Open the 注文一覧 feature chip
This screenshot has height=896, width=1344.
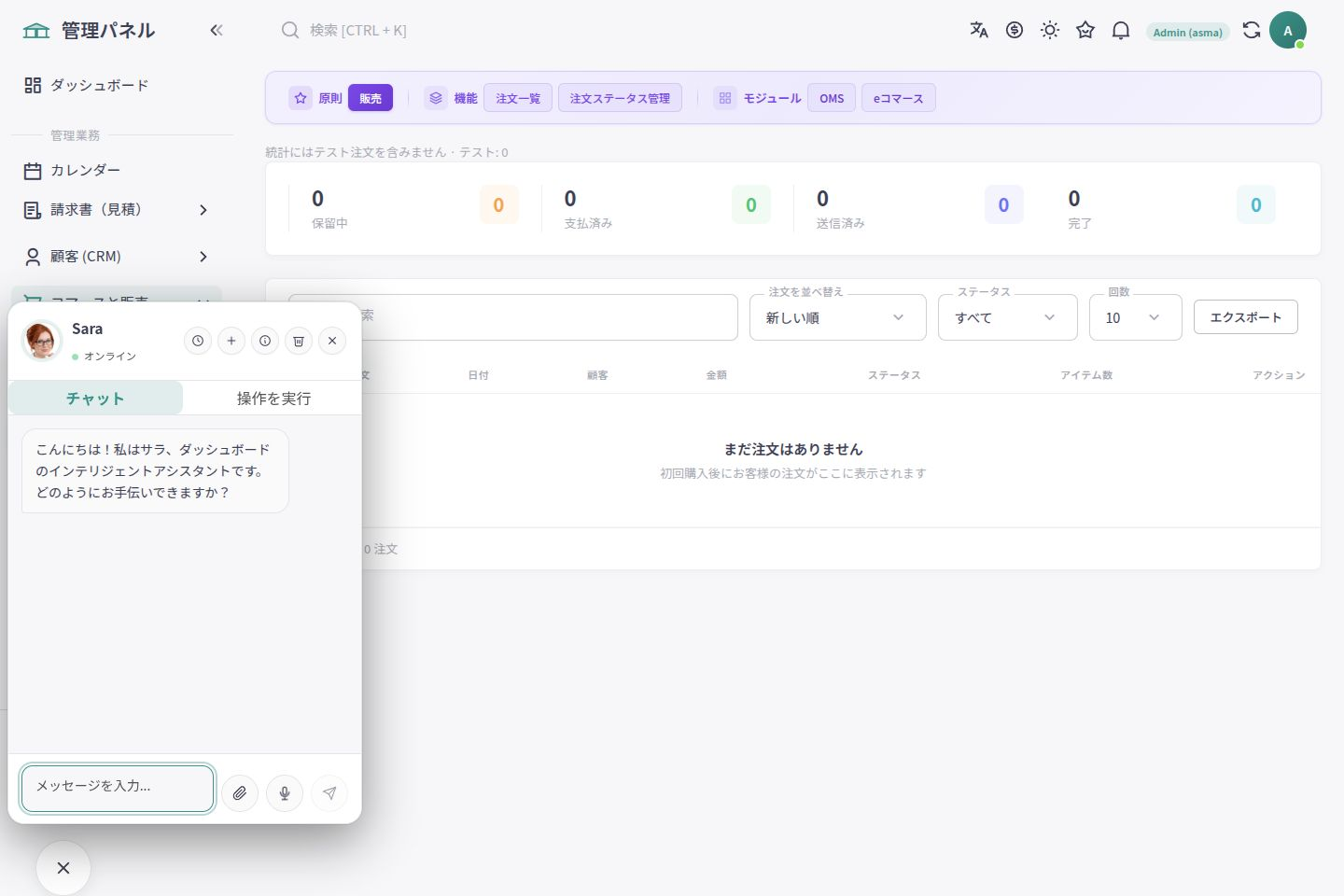pos(518,98)
